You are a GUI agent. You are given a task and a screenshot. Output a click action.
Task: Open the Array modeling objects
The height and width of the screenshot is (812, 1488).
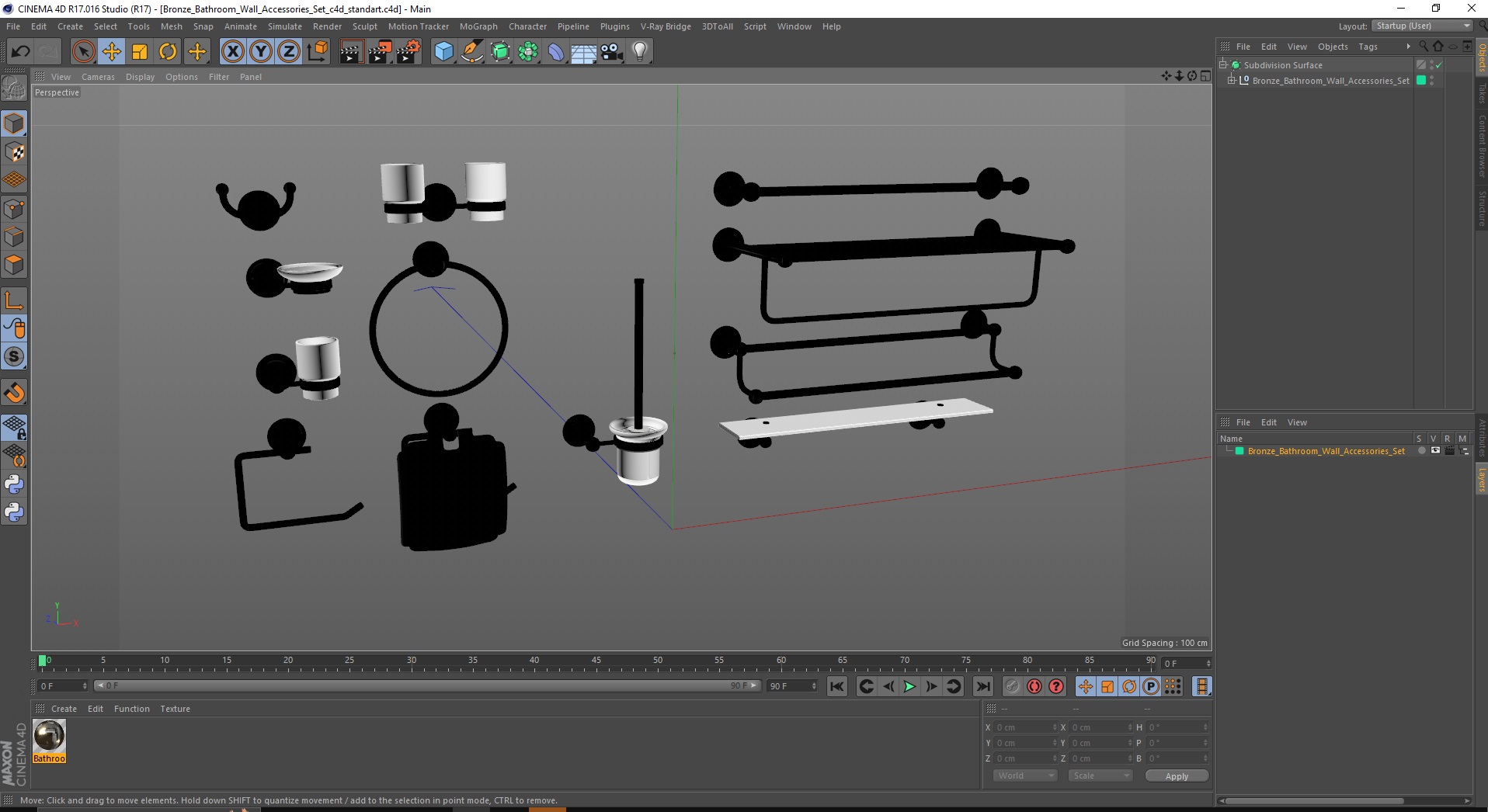529,52
